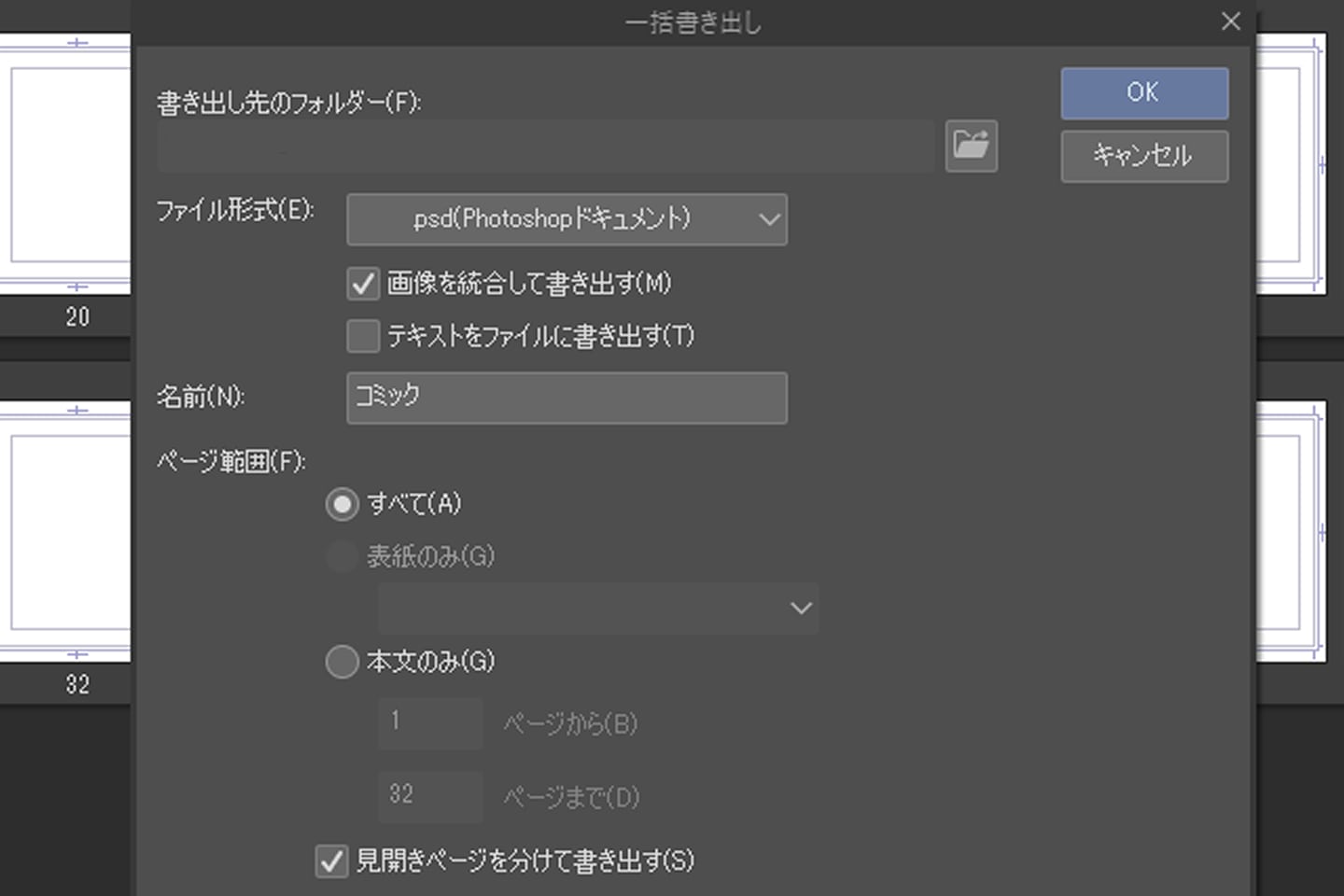Enable 画像を統合して書き出す option

[x=363, y=284]
